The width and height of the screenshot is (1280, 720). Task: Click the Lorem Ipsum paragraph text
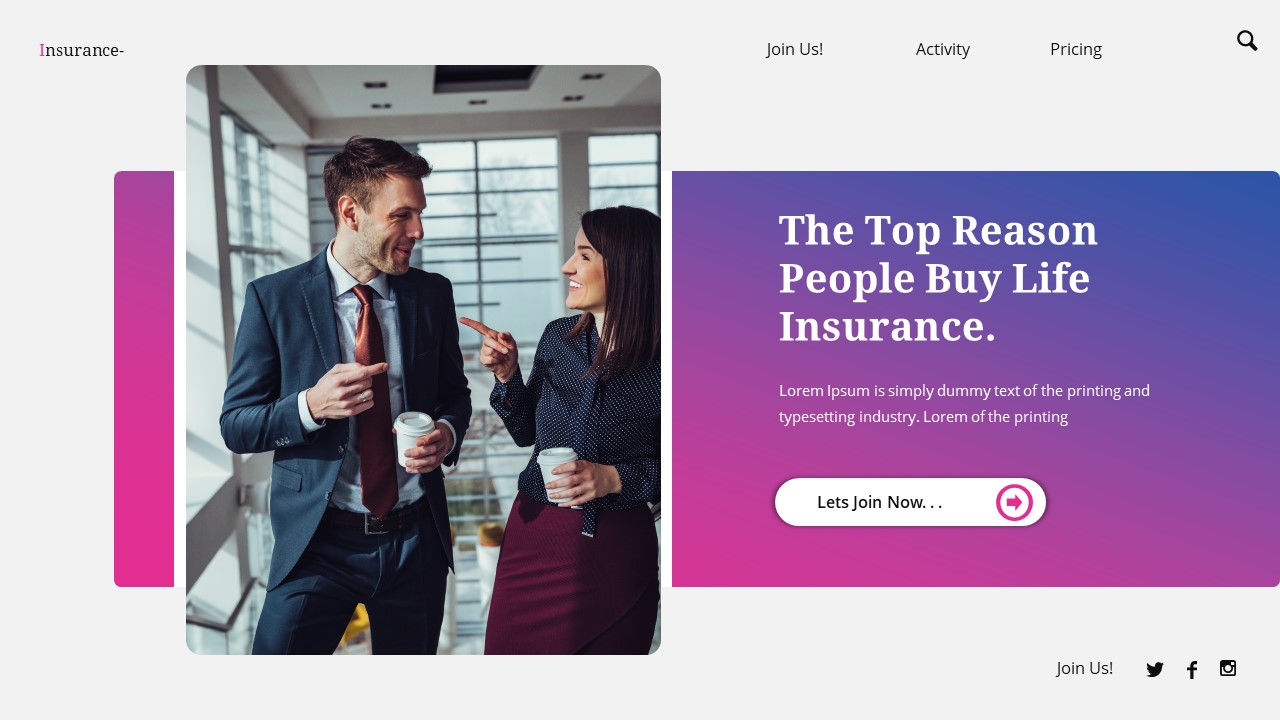tap(965, 403)
